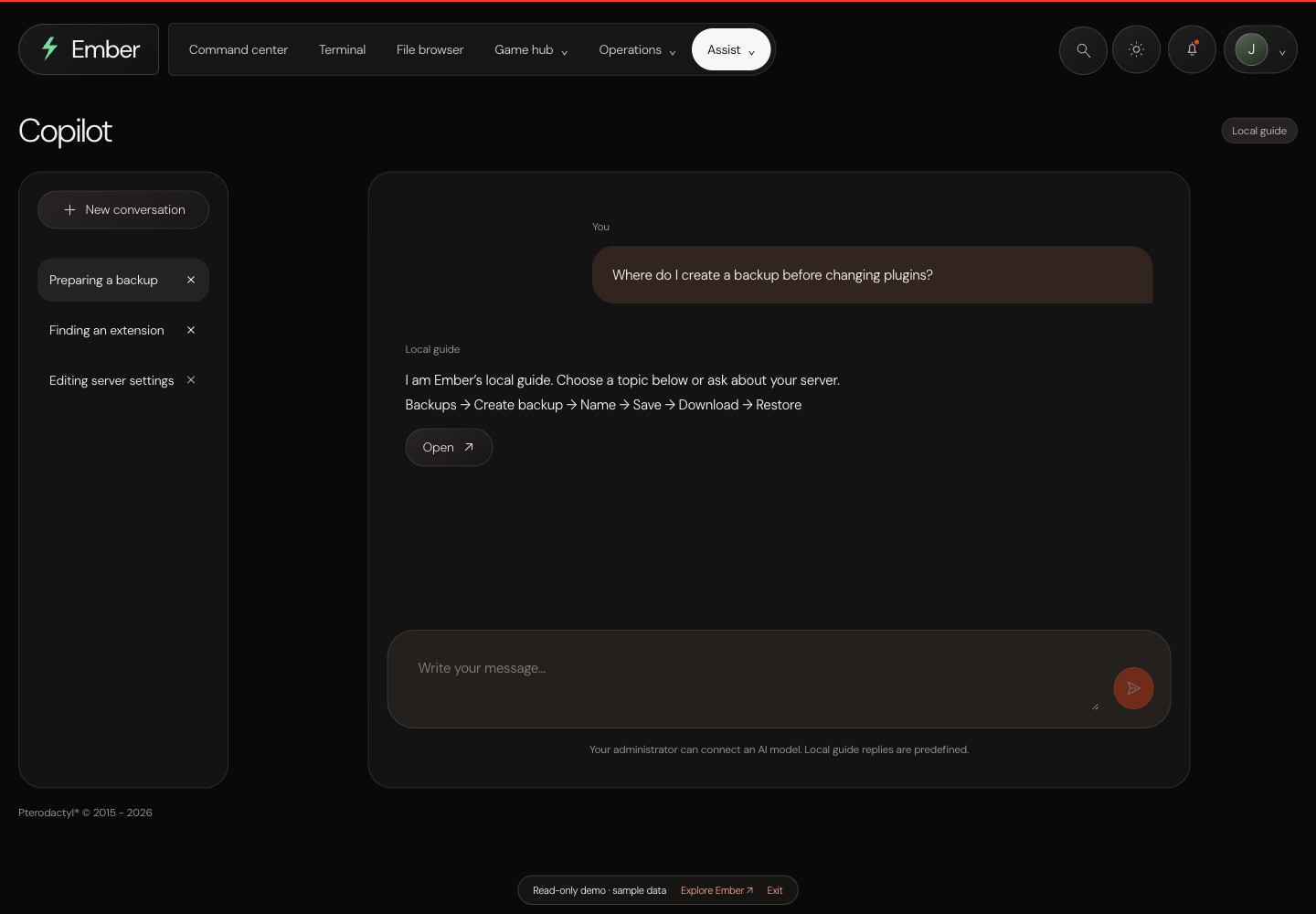Open the search magnifier icon
The height and width of the screenshot is (914, 1316).
[1083, 50]
